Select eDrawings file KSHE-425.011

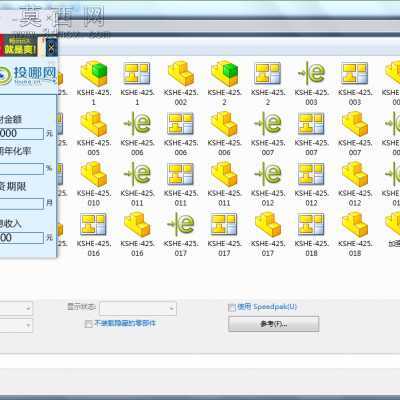137,184
